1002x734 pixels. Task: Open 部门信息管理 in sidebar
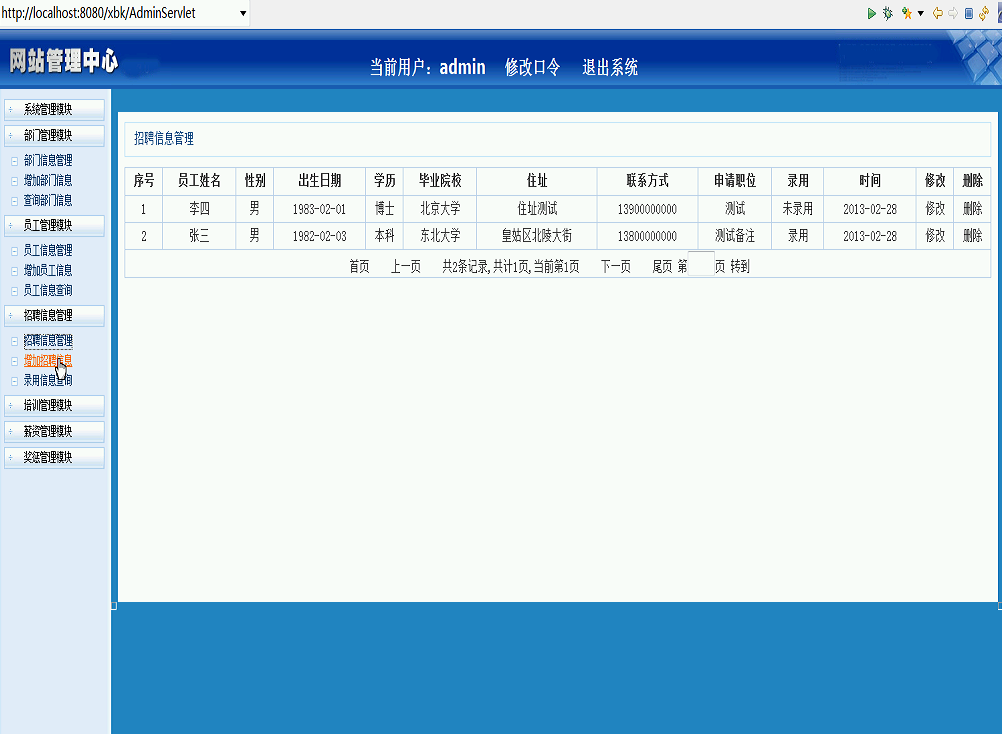48,160
